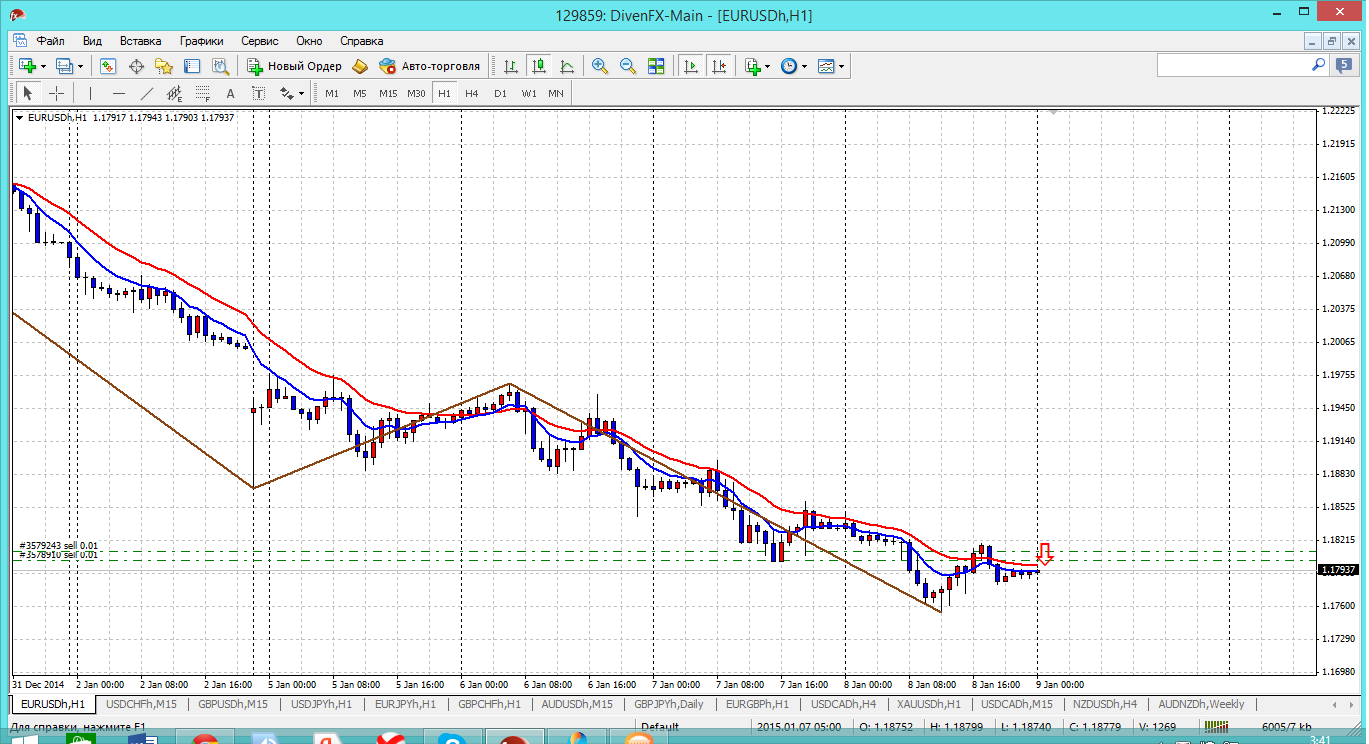Open the new chart dropdown arrow
The width and height of the screenshot is (1369, 744).
(x=42, y=66)
